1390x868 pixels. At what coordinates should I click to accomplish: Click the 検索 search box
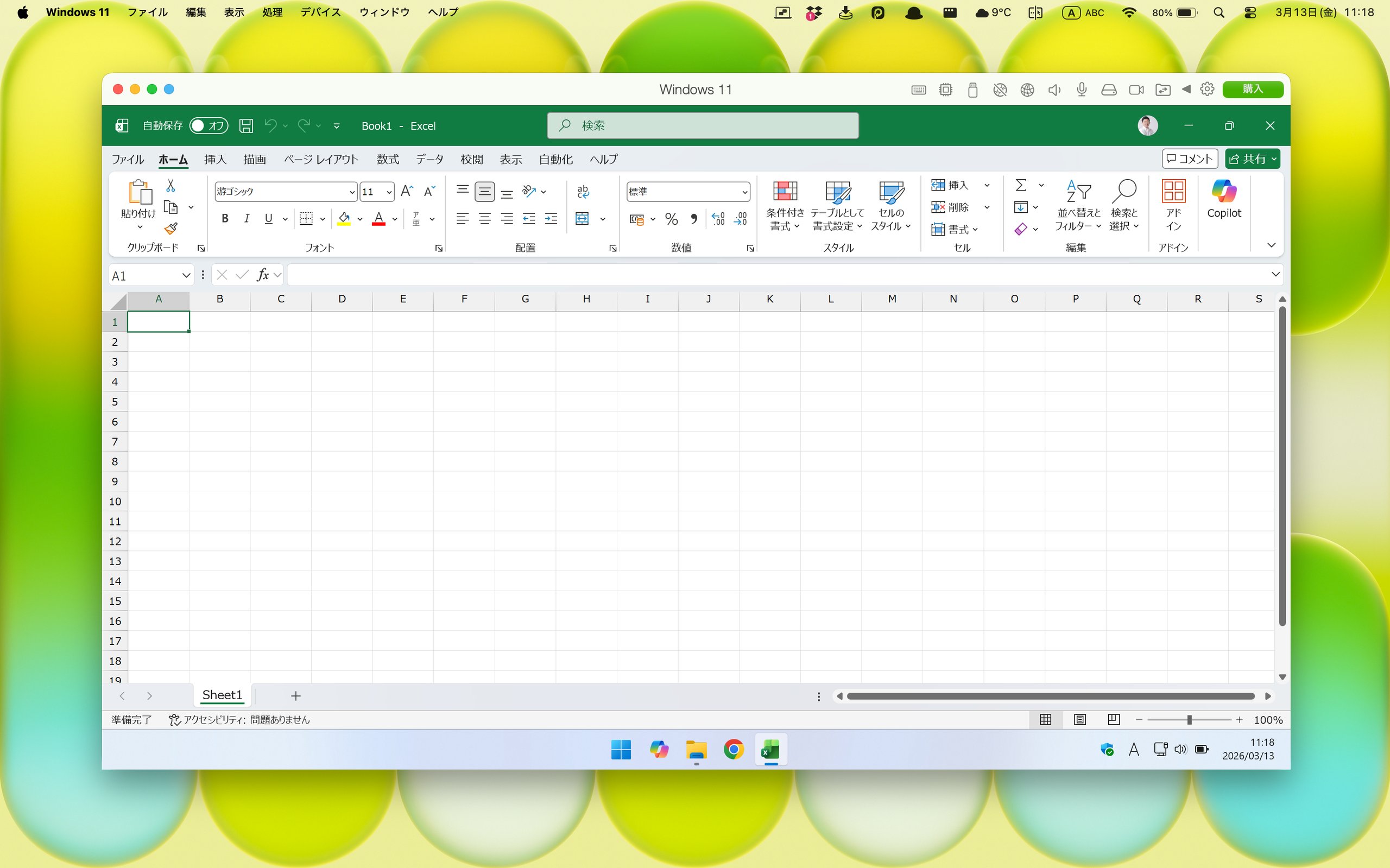tap(702, 126)
